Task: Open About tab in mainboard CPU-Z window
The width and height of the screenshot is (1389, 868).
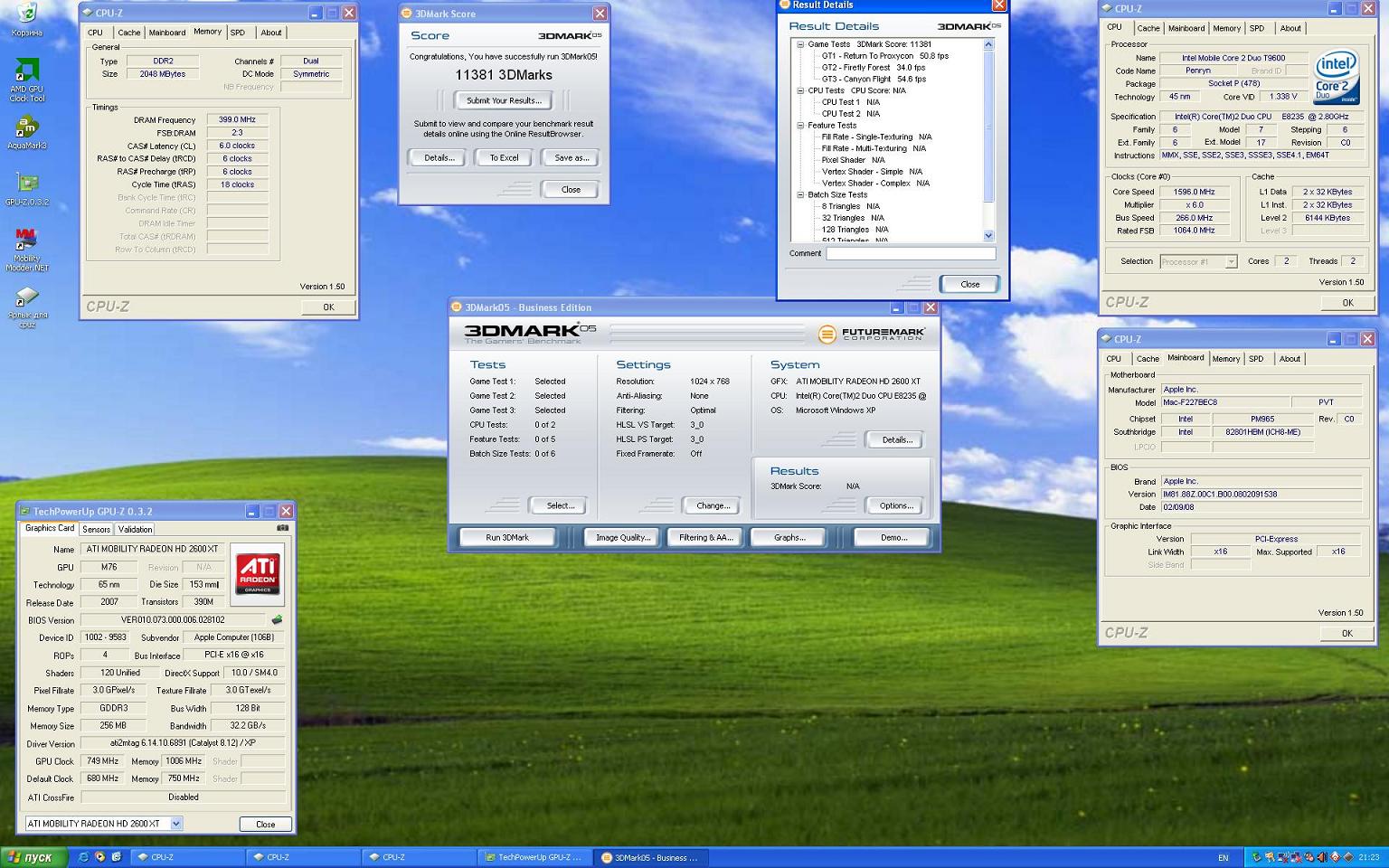Action: pyautogui.click(x=1290, y=359)
